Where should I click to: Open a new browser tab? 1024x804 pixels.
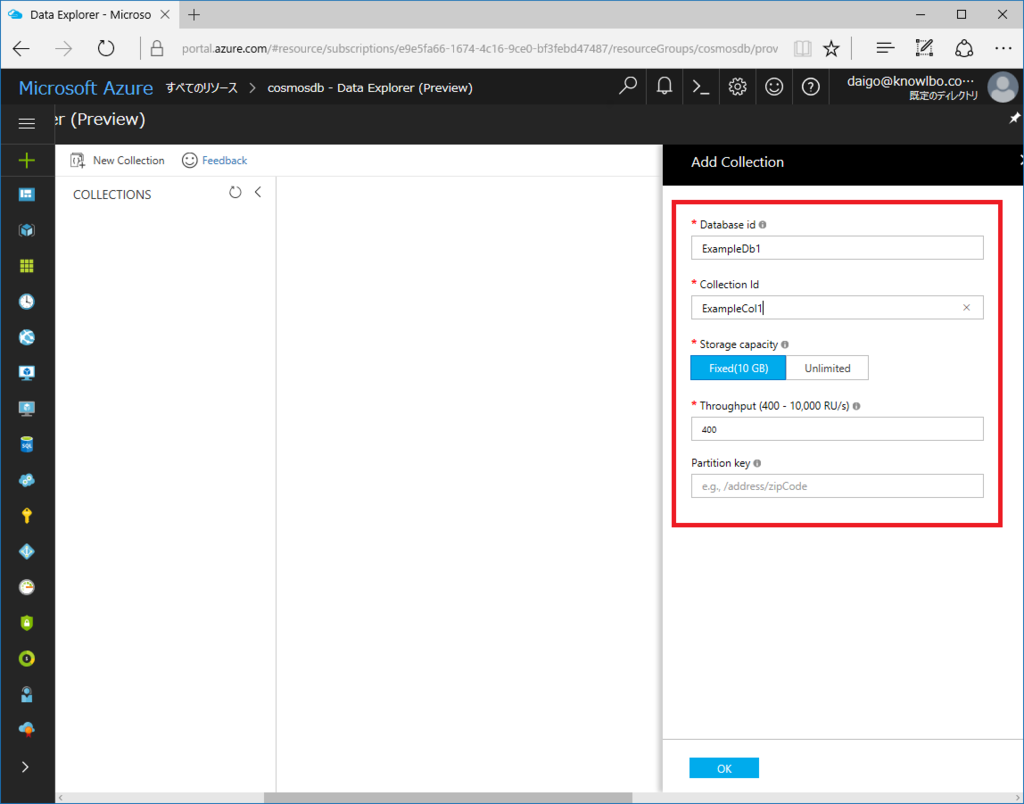[x=194, y=14]
